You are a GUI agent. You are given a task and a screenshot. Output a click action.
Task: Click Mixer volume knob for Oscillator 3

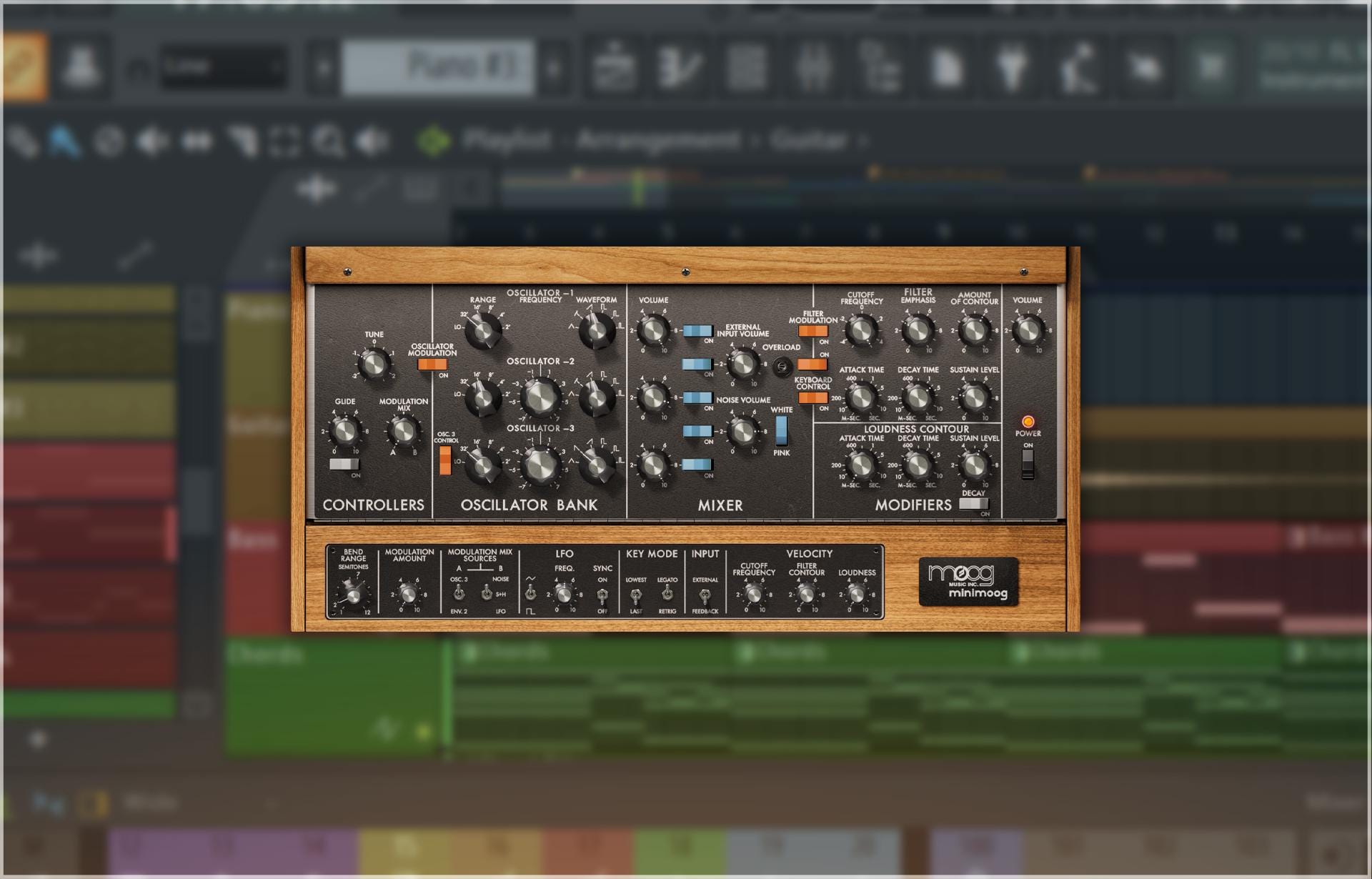click(x=653, y=465)
